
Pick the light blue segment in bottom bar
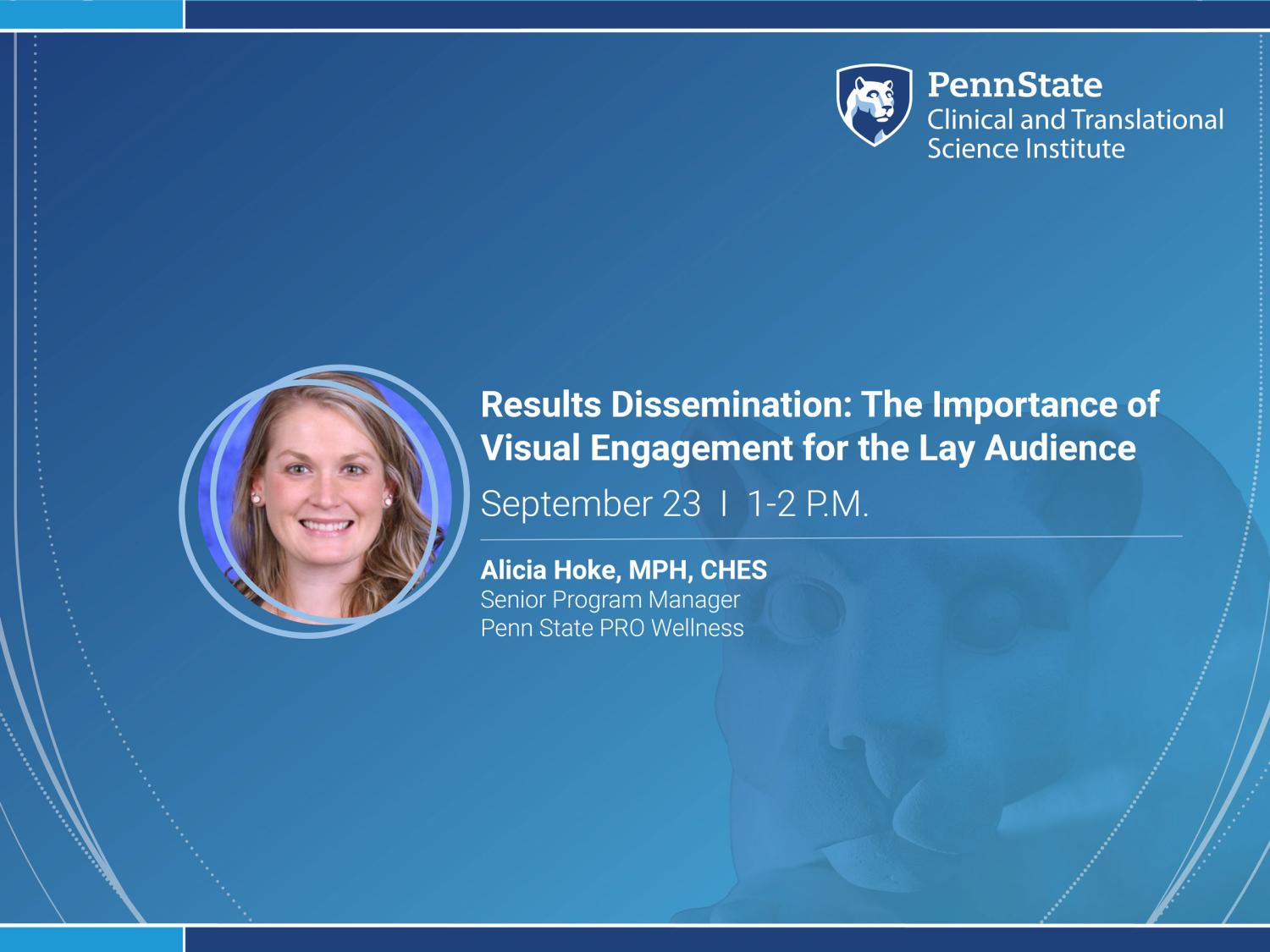91,938
